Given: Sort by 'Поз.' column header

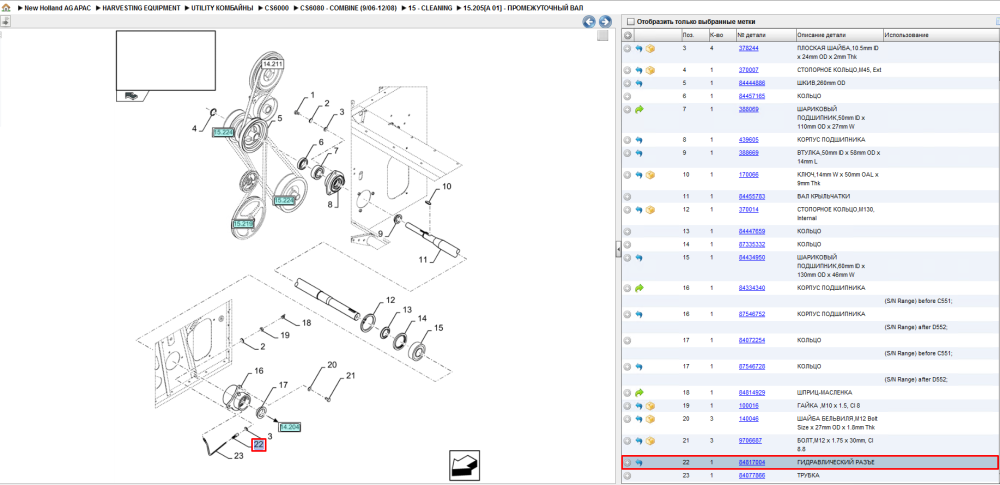Looking at the screenshot, I should click(688, 35).
